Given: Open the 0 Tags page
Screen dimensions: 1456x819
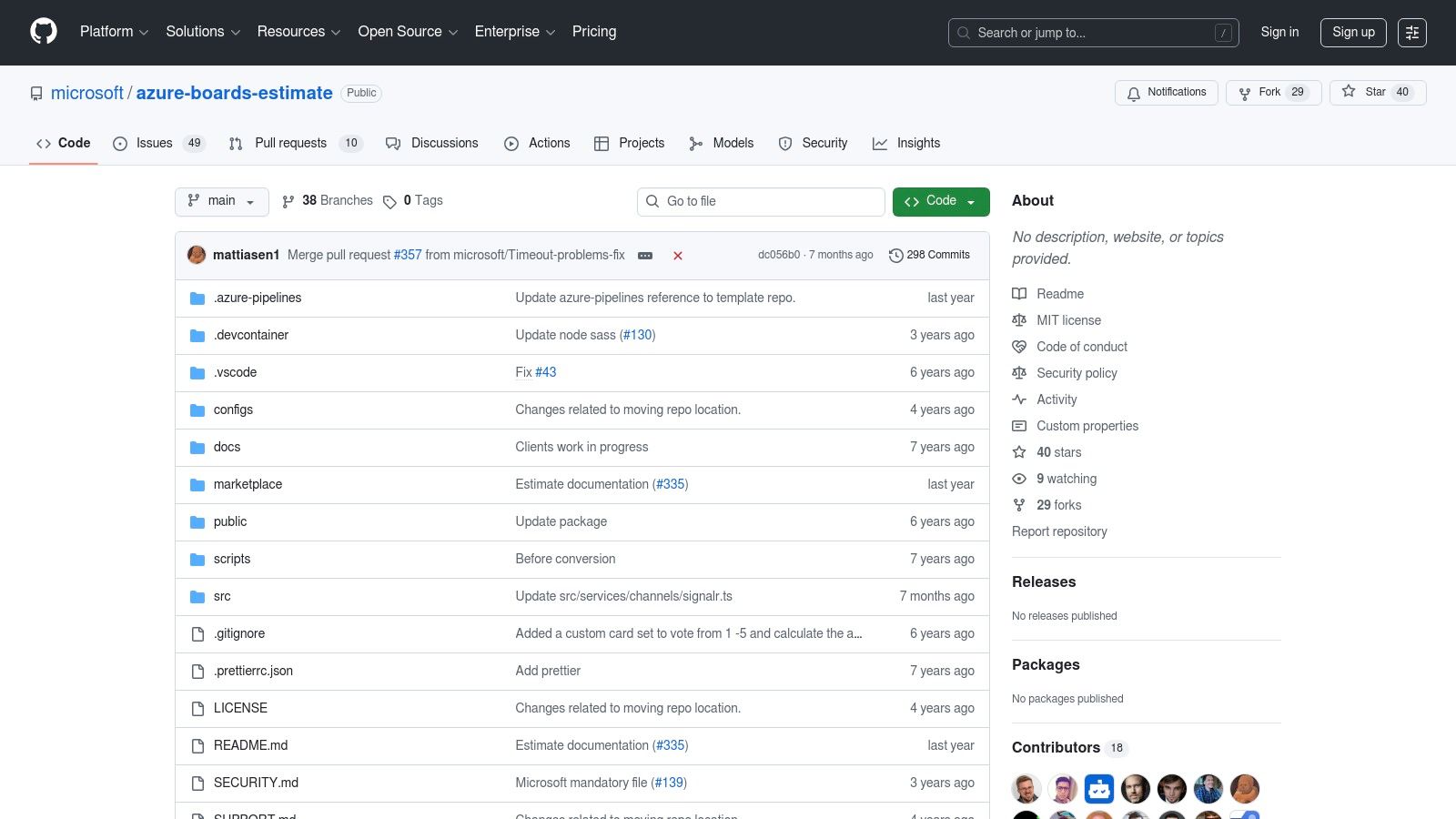Looking at the screenshot, I should (x=413, y=201).
